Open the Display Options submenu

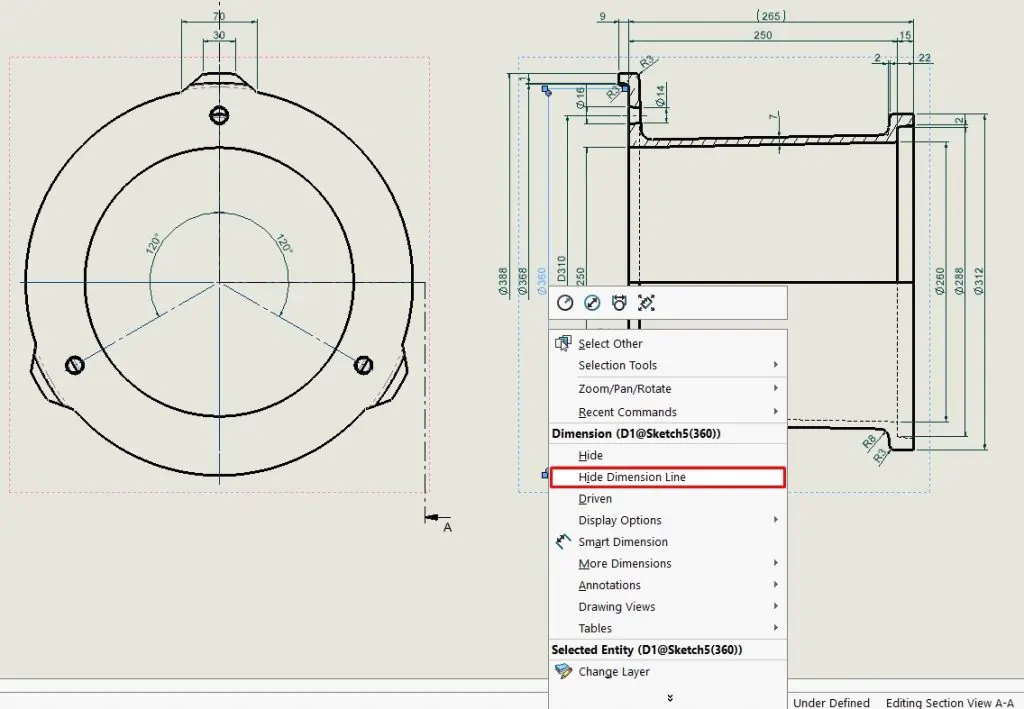(x=668, y=520)
